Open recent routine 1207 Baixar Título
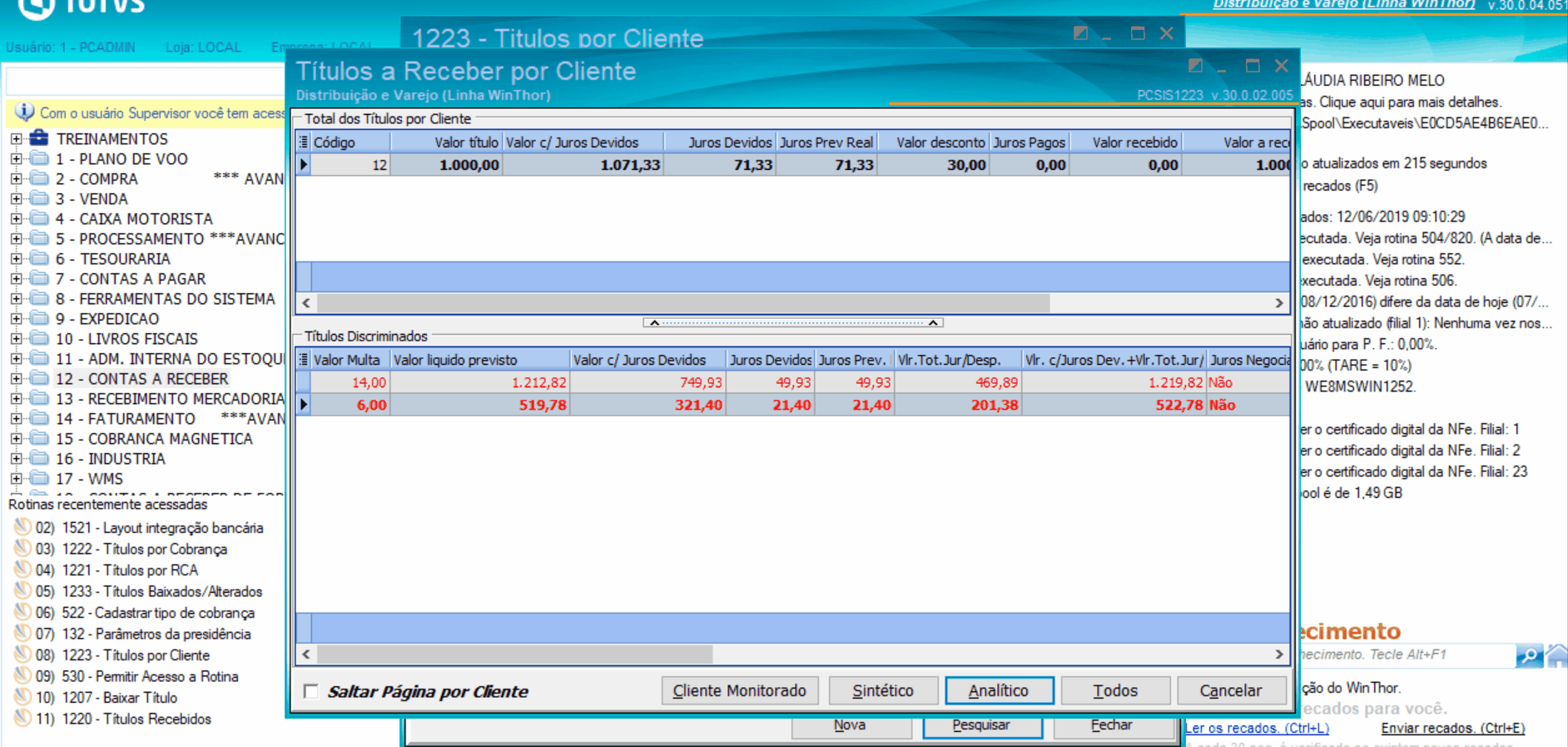 coord(119,698)
